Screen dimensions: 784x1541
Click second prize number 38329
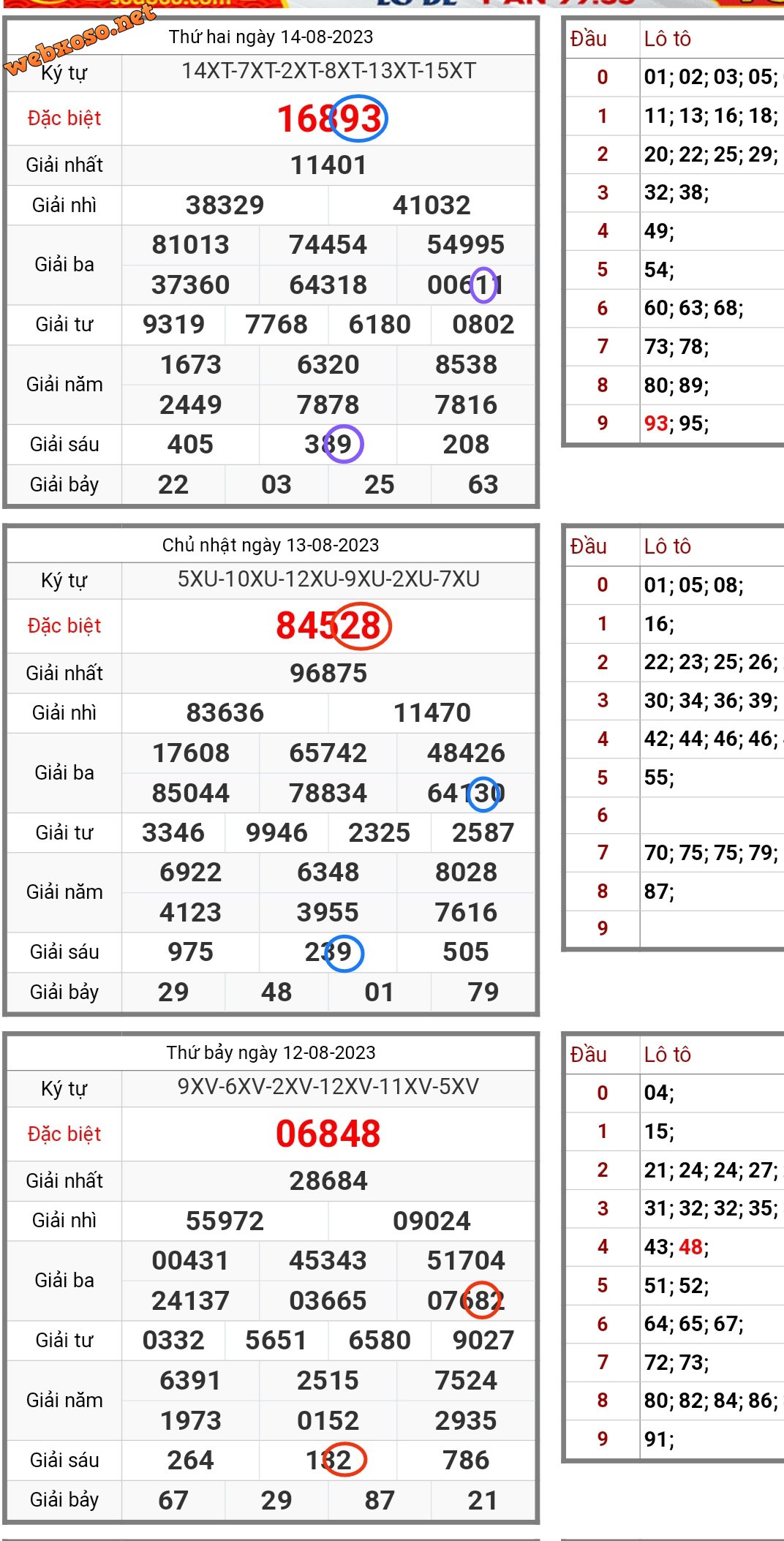pos(225,206)
